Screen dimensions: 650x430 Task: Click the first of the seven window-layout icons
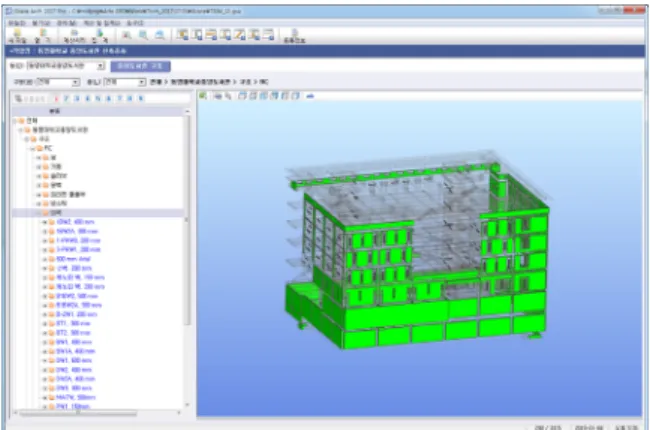tap(182, 35)
